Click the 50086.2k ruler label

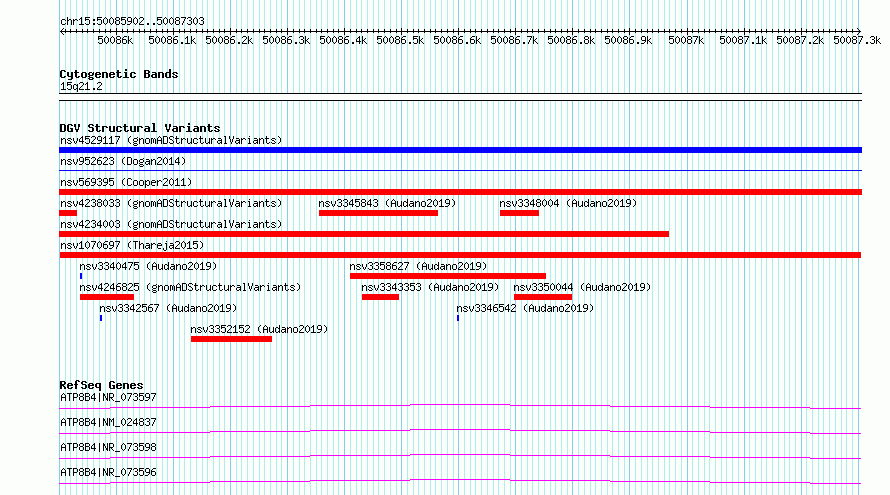(x=229, y=40)
